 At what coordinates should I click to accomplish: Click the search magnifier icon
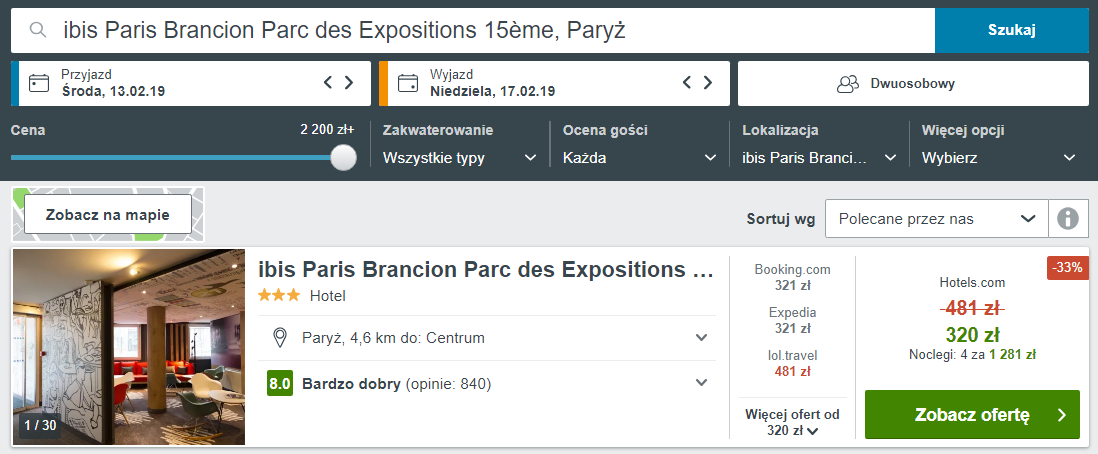(x=37, y=29)
